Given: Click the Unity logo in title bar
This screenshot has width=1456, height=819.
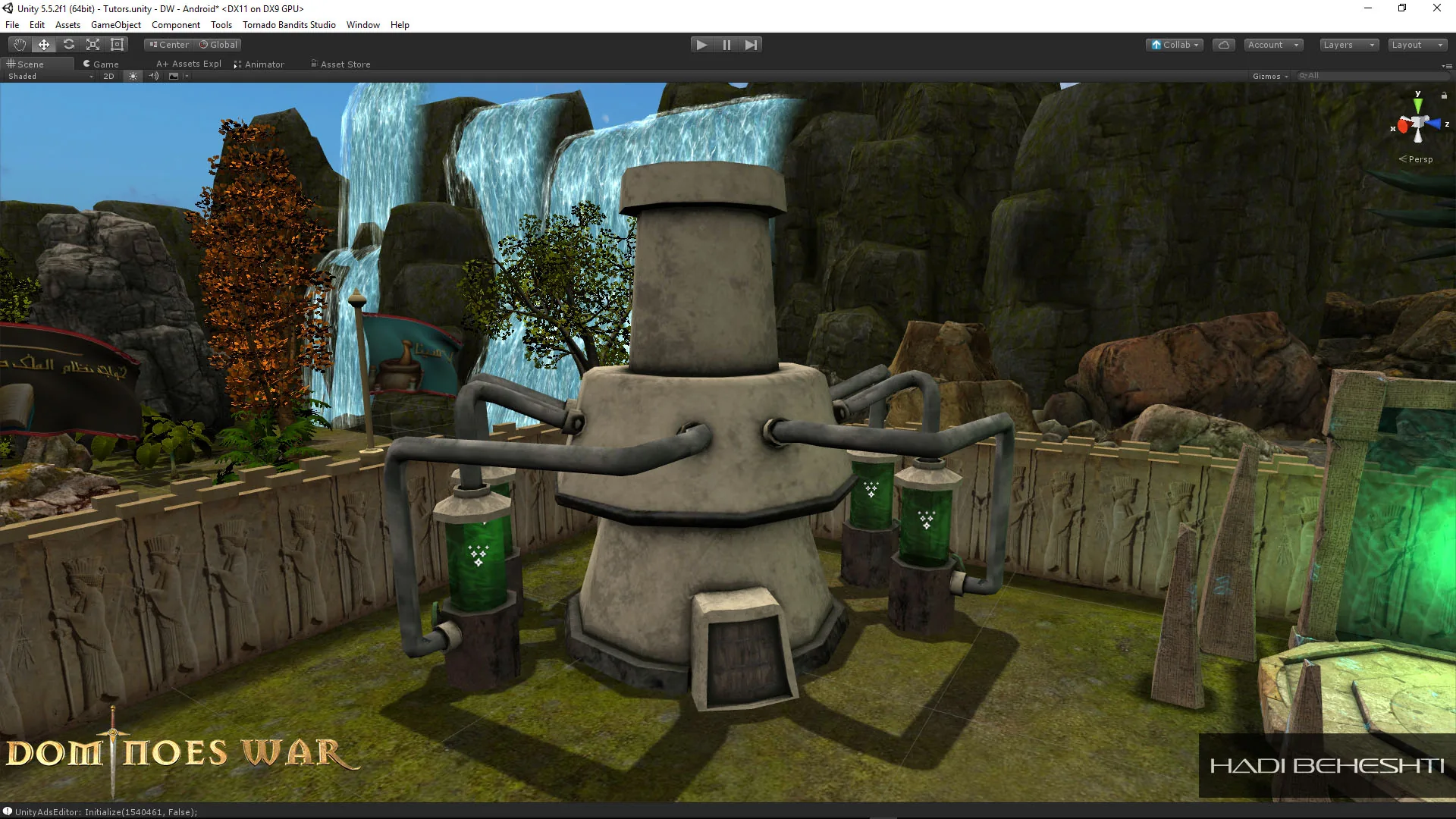Looking at the screenshot, I should pyautogui.click(x=8, y=8).
